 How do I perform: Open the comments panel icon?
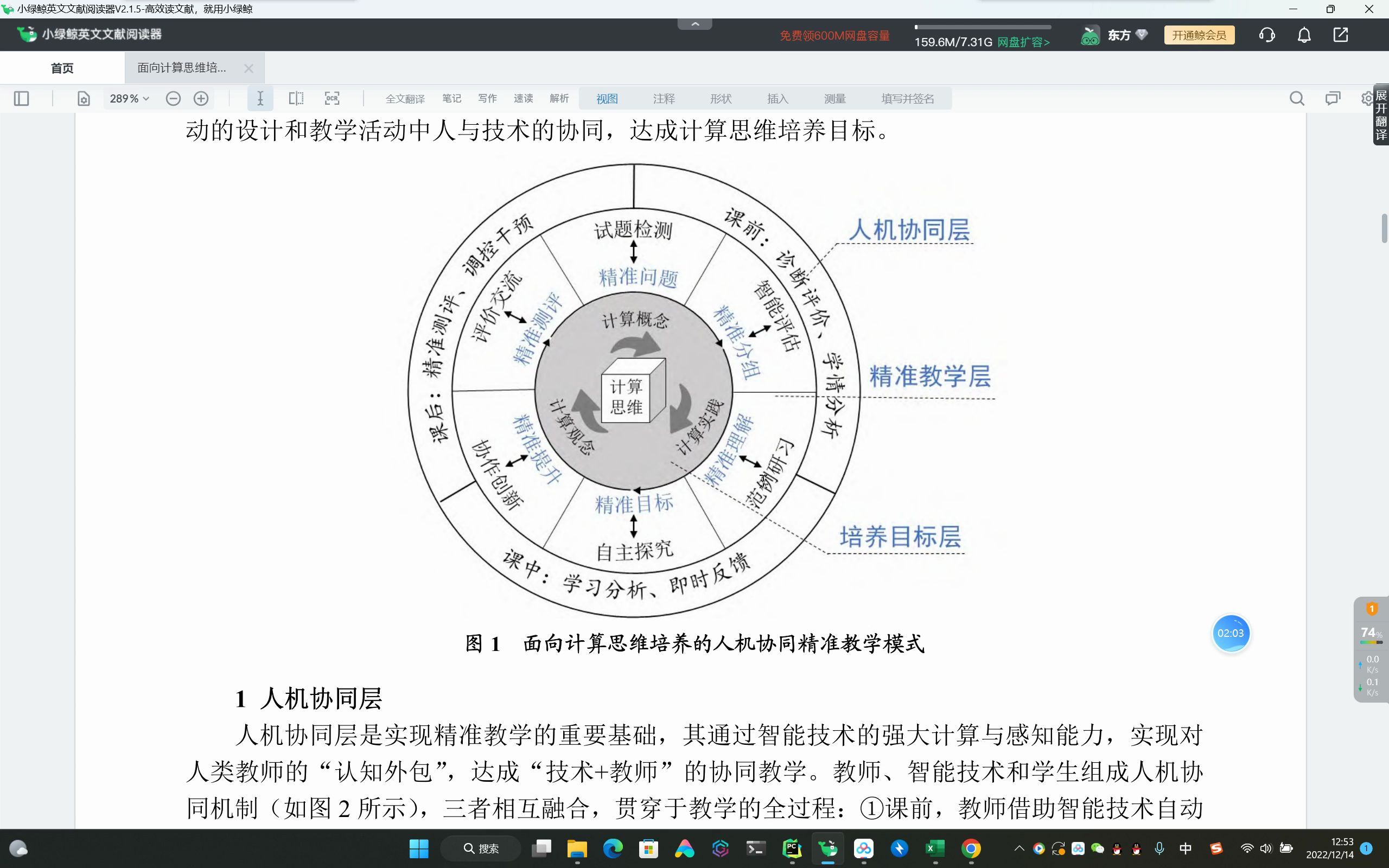click(x=1332, y=99)
